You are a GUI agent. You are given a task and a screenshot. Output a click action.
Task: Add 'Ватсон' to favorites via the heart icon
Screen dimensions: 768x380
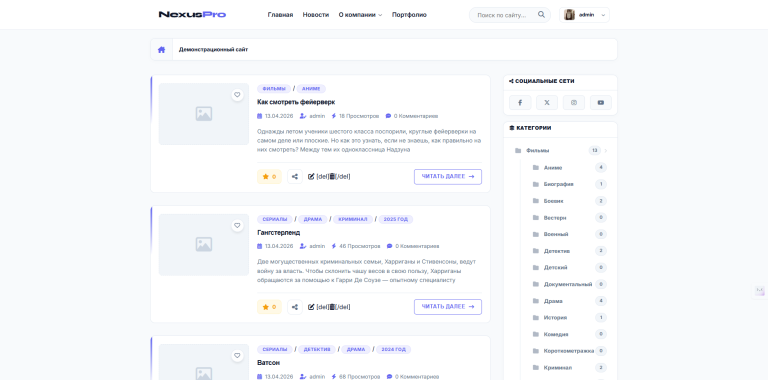coord(238,356)
